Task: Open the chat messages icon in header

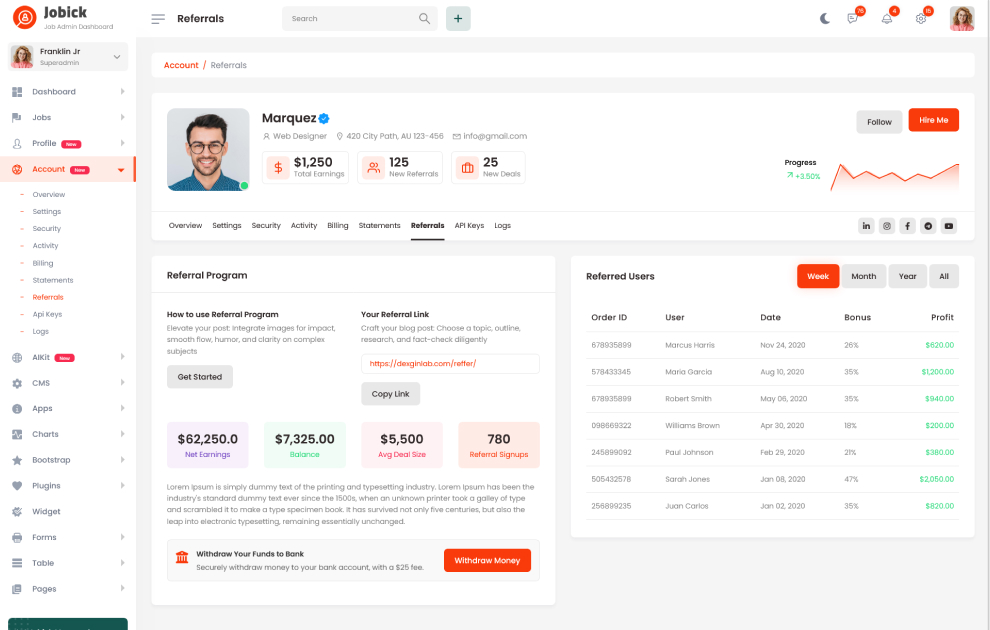Action: click(x=853, y=18)
